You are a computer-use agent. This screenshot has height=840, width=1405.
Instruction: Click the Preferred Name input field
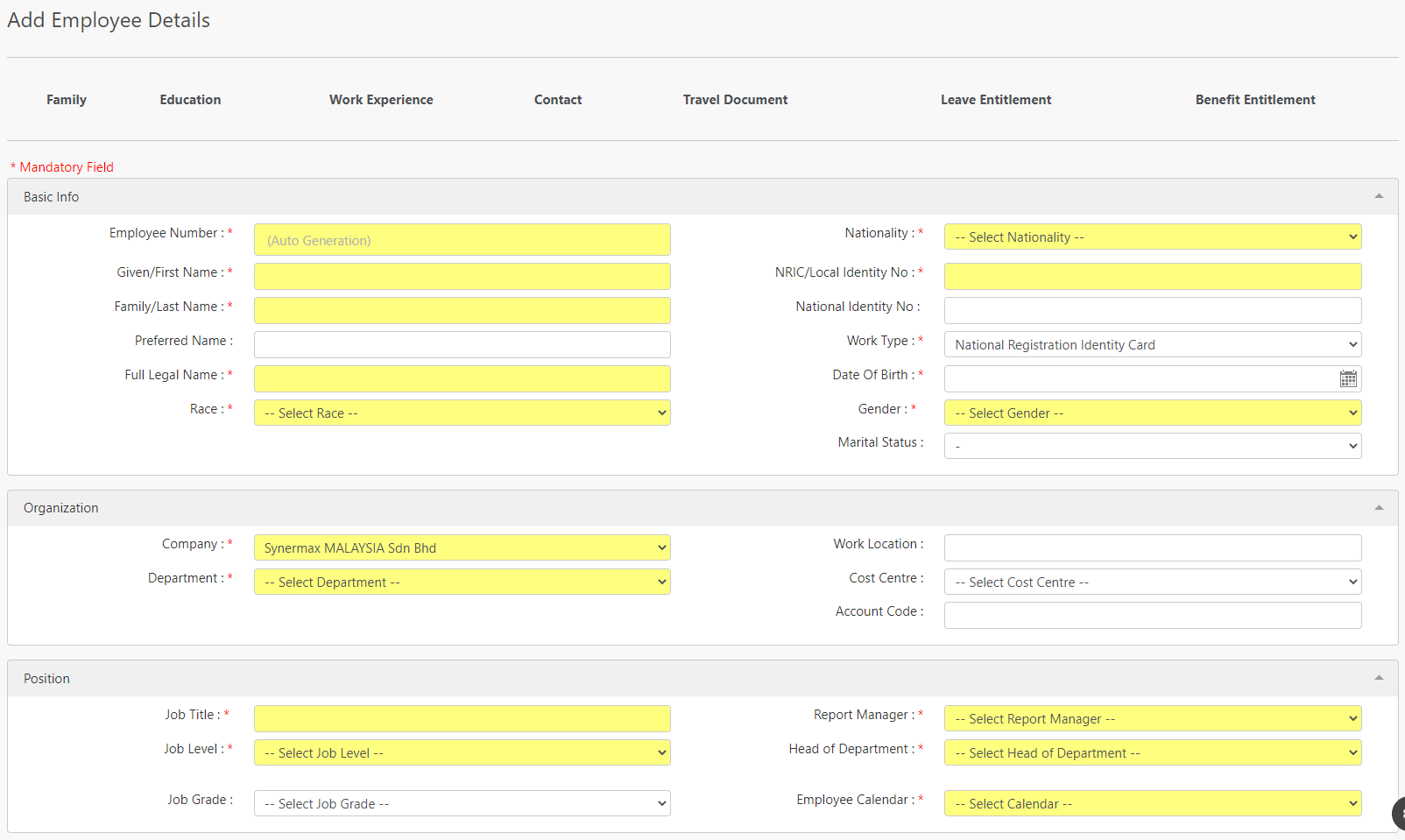click(x=462, y=344)
